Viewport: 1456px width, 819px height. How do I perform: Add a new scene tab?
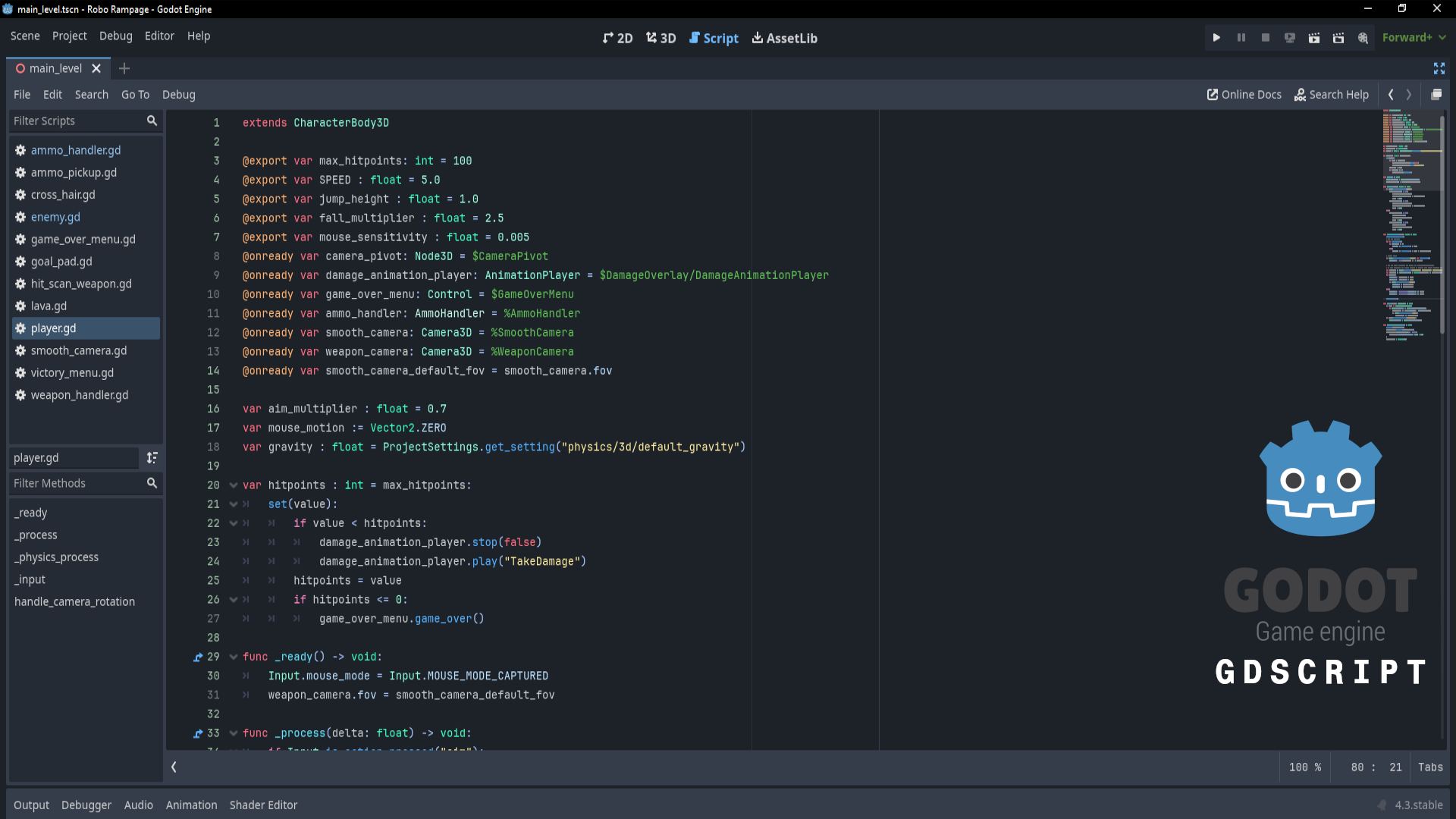pyautogui.click(x=124, y=68)
